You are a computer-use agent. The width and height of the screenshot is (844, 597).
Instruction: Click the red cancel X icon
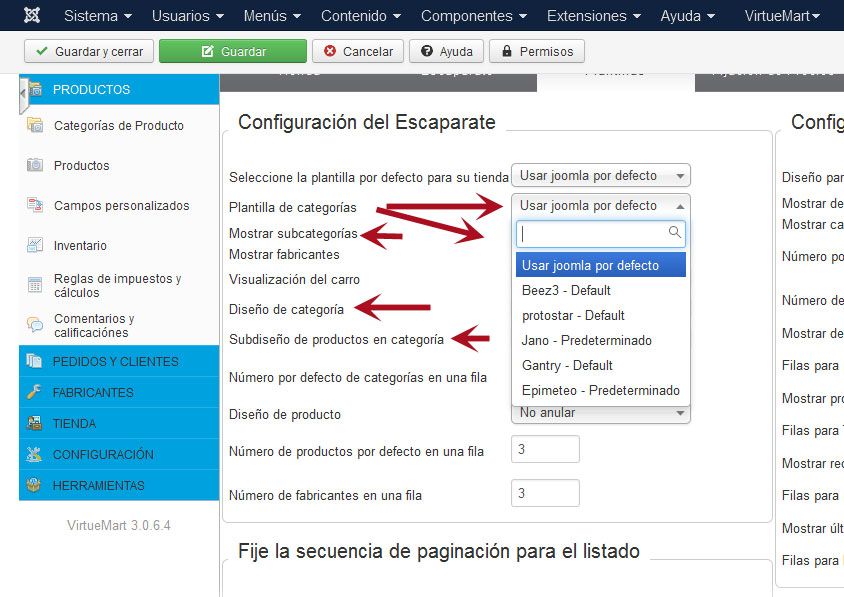(330, 51)
